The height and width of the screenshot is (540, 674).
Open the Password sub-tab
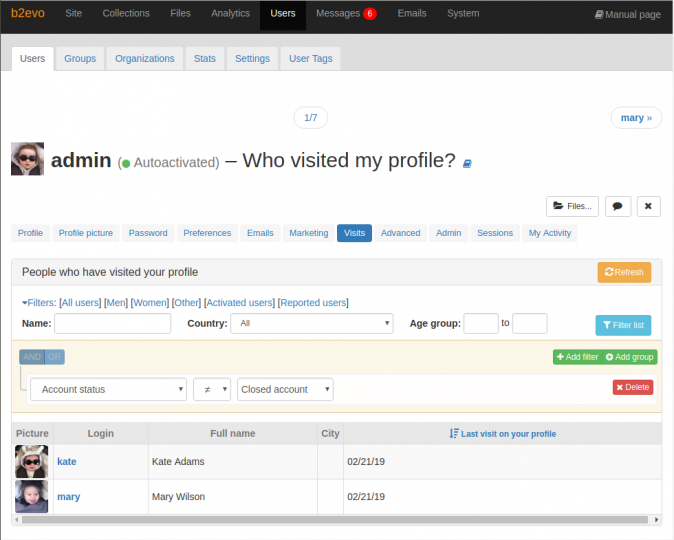(x=148, y=233)
